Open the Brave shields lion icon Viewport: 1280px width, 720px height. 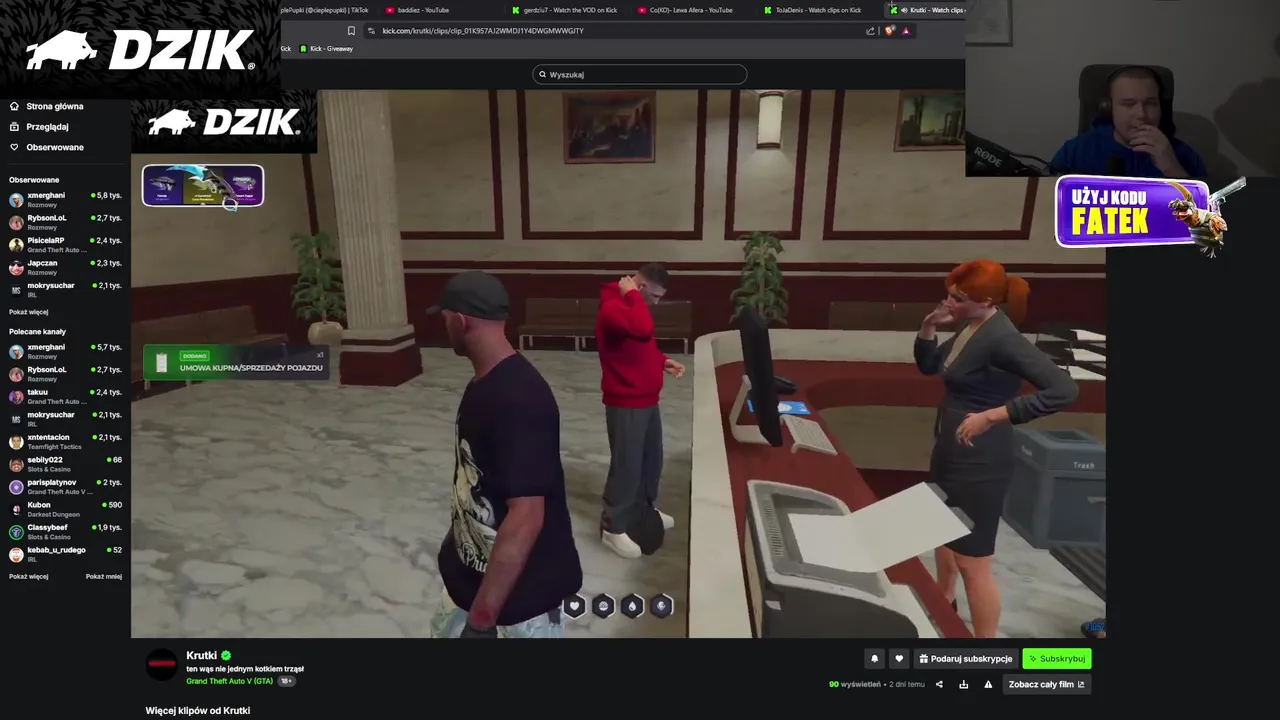click(x=889, y=31)
